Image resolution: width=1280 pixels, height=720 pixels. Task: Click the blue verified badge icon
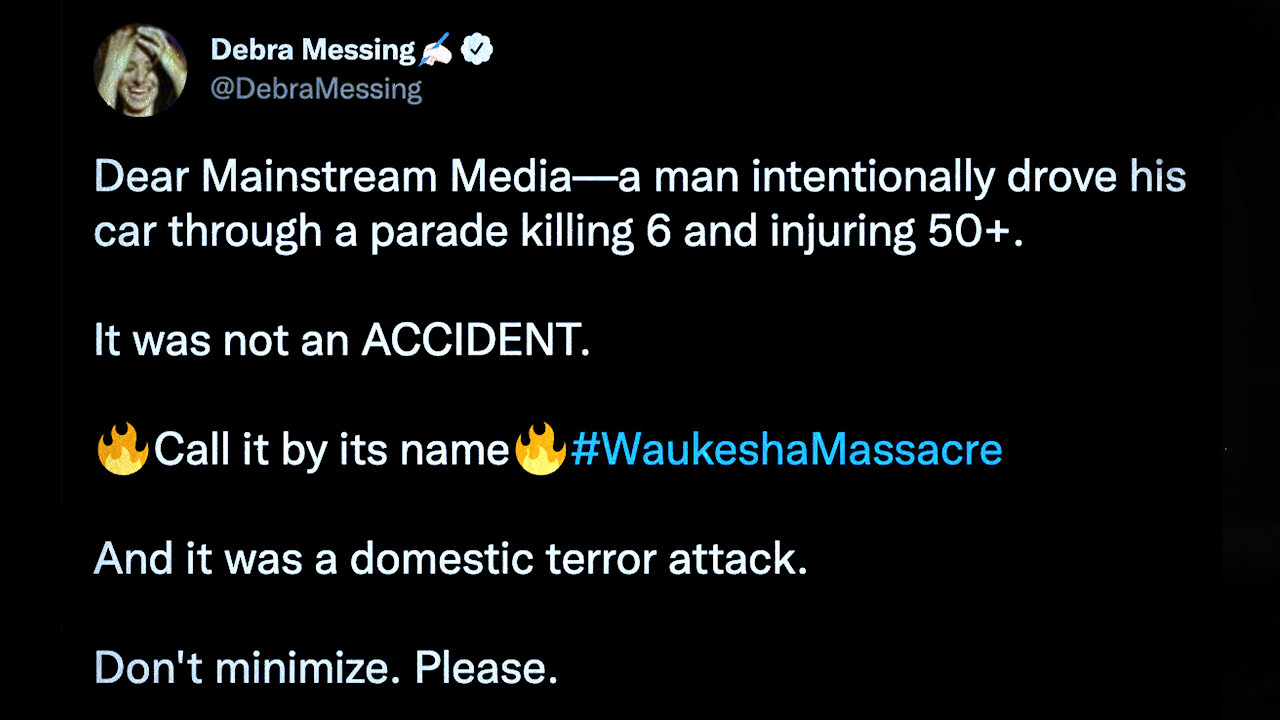(x=477, y=48)
